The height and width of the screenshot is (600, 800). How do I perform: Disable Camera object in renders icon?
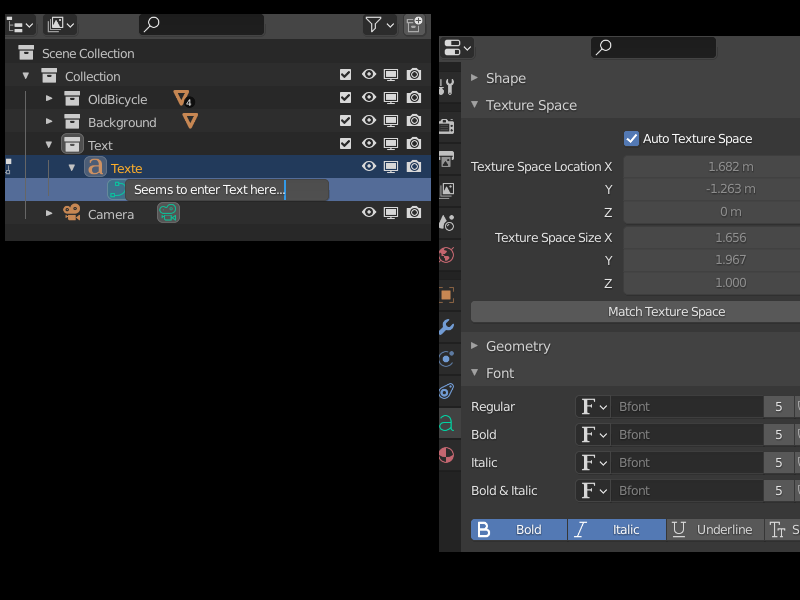(x=414, y=212)
